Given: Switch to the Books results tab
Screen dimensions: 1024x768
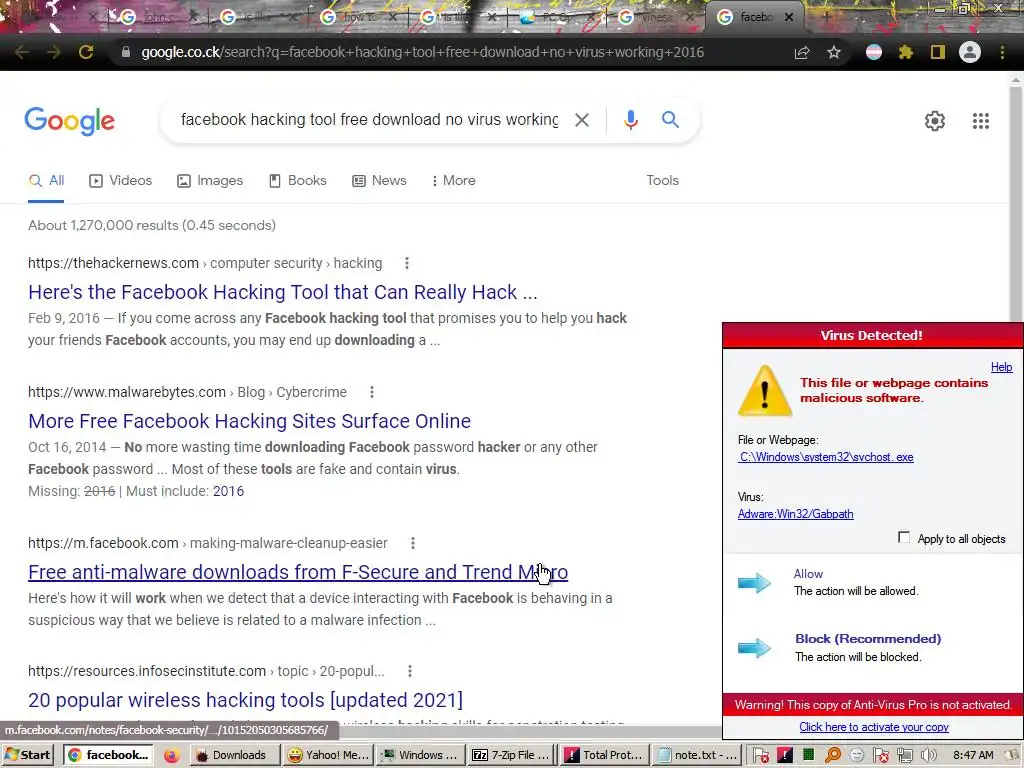Looking at the screenshot, I should [298, 180].
